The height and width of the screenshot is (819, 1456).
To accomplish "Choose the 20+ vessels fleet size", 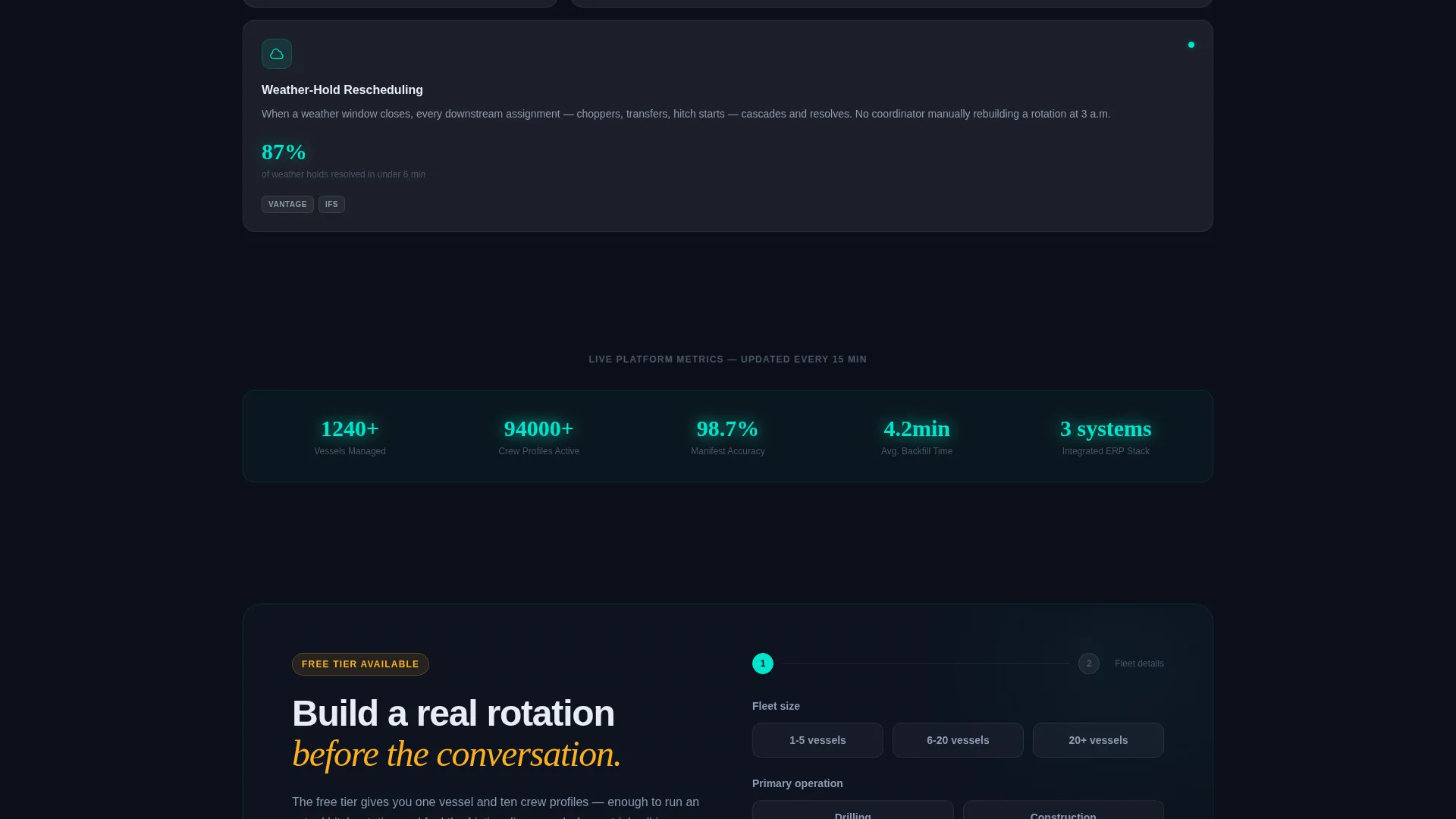I will [1098, 740].
